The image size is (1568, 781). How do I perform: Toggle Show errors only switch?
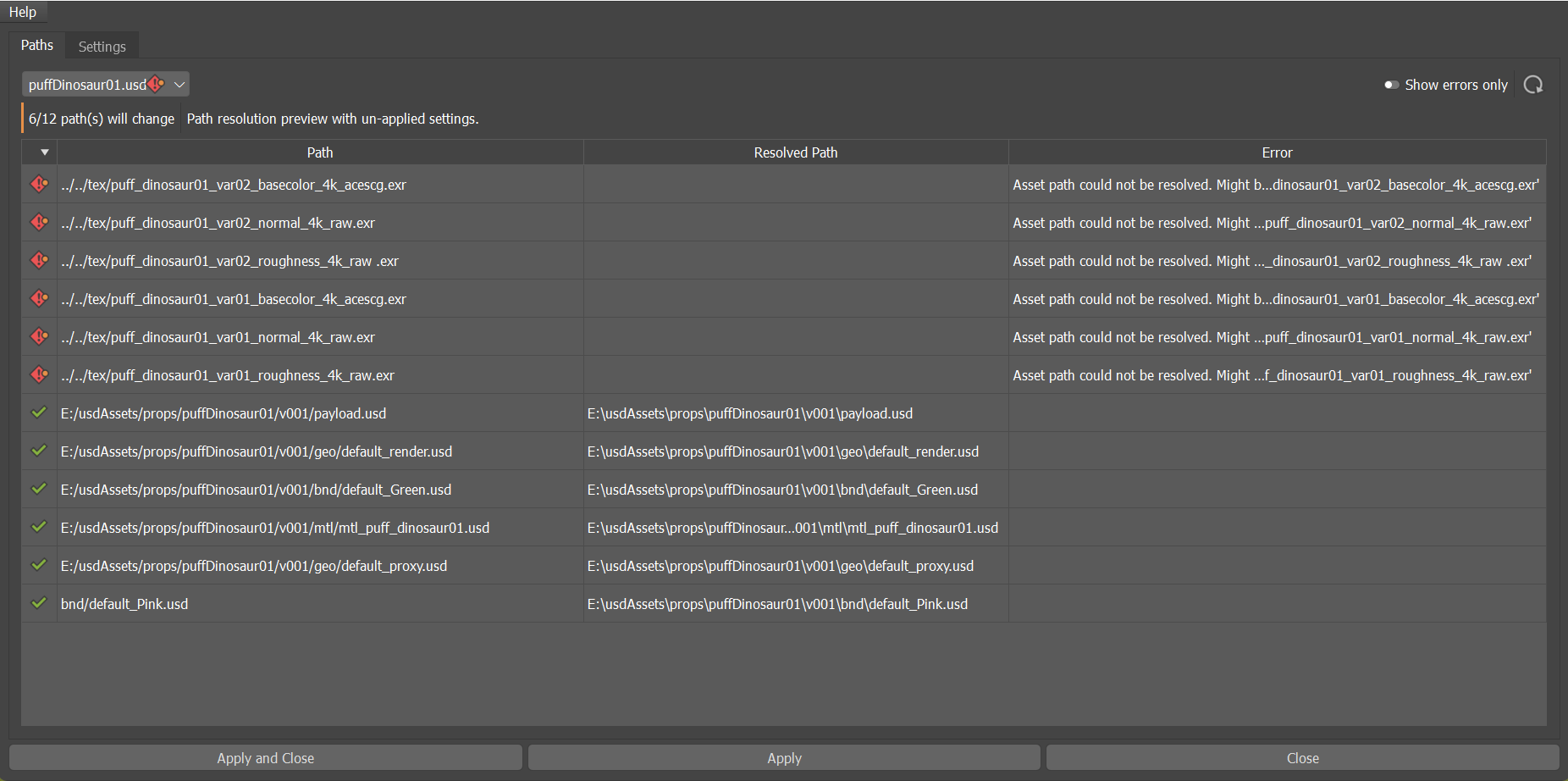point(1391,85)
